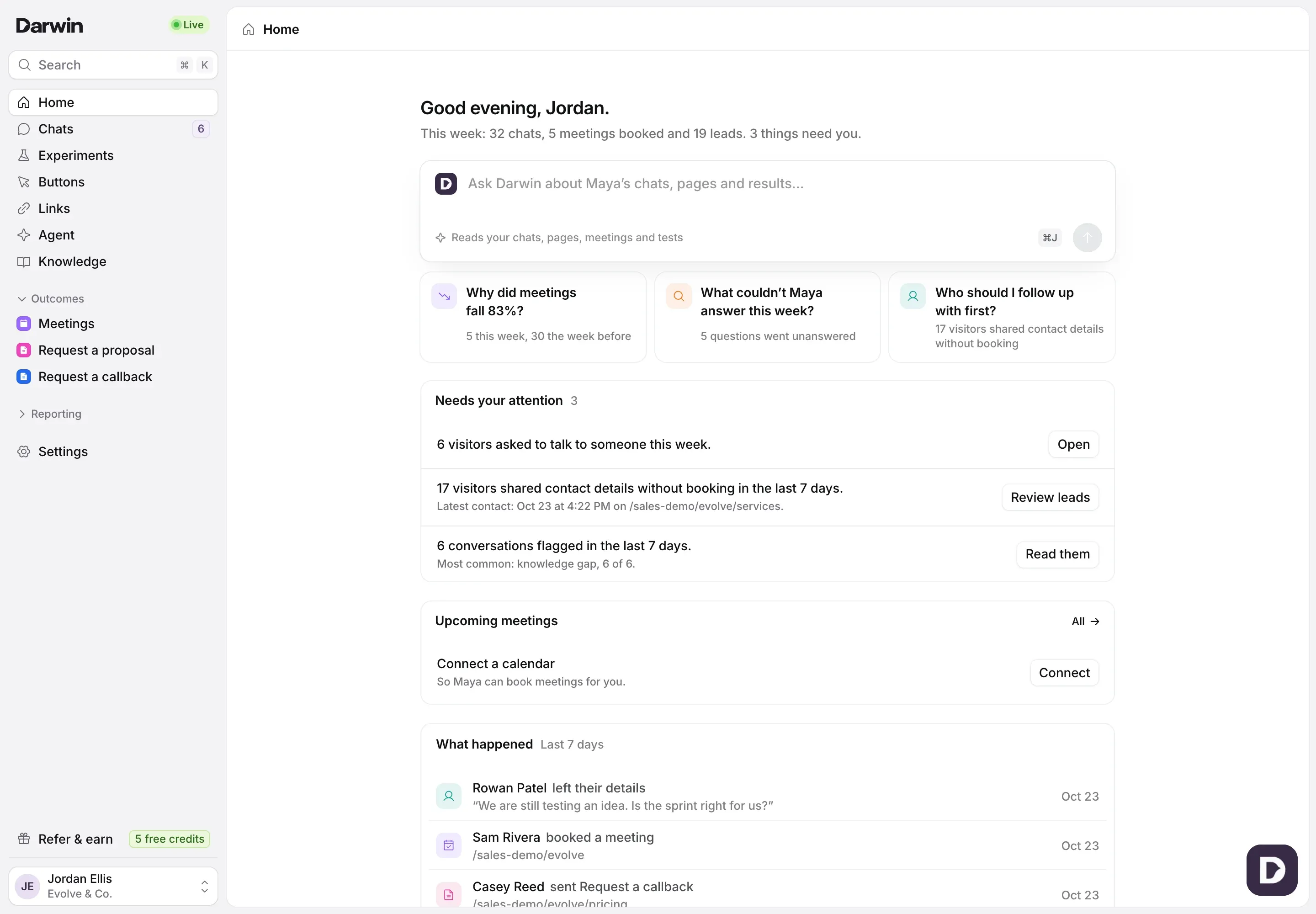The height and width of the screenshot is (914, 1316).
Task: Open the Jordan Ellis account switcher
Action: pos(113,886)
